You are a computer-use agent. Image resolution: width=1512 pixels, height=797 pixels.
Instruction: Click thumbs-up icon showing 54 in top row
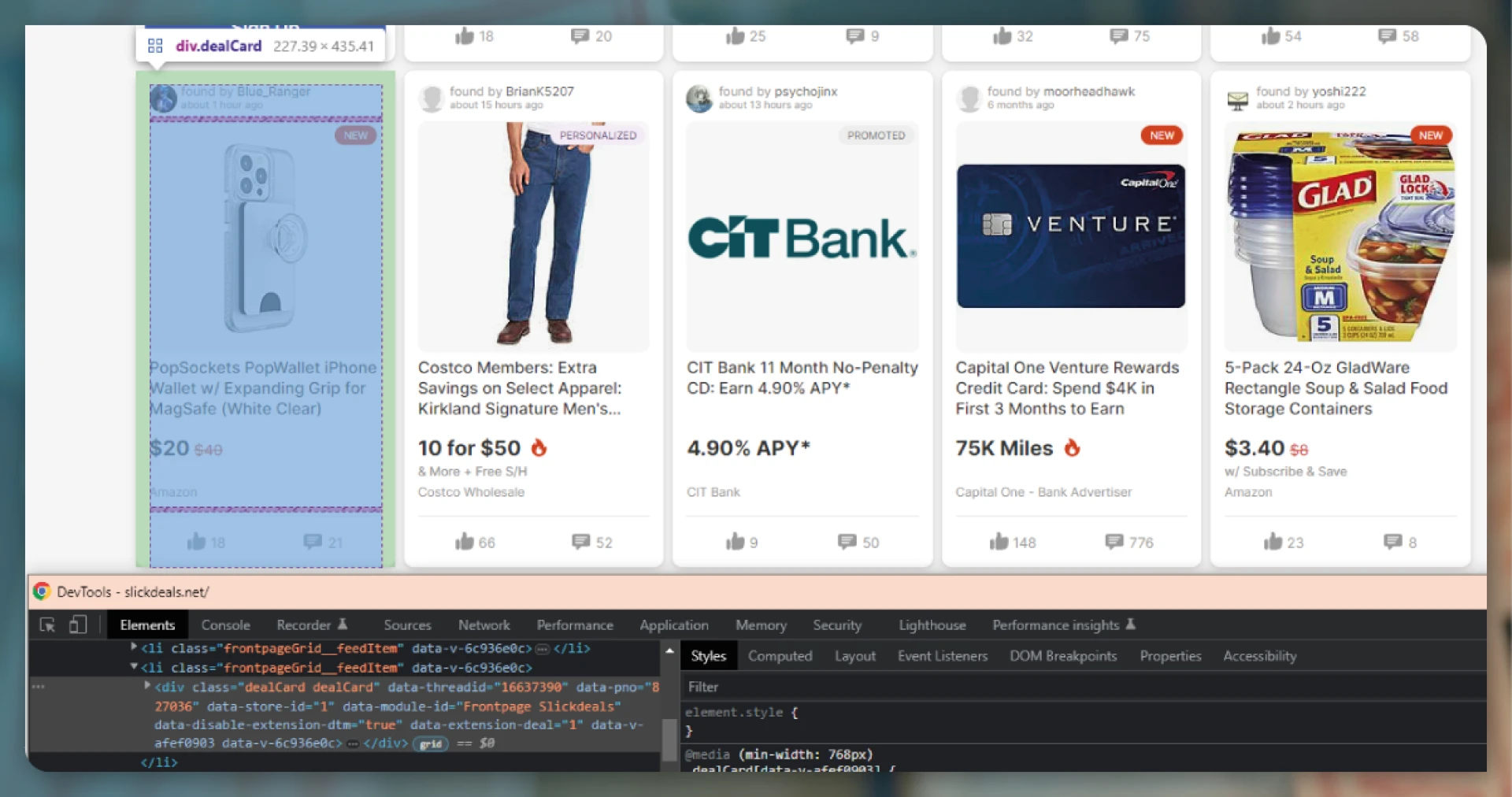point(1270,35)
